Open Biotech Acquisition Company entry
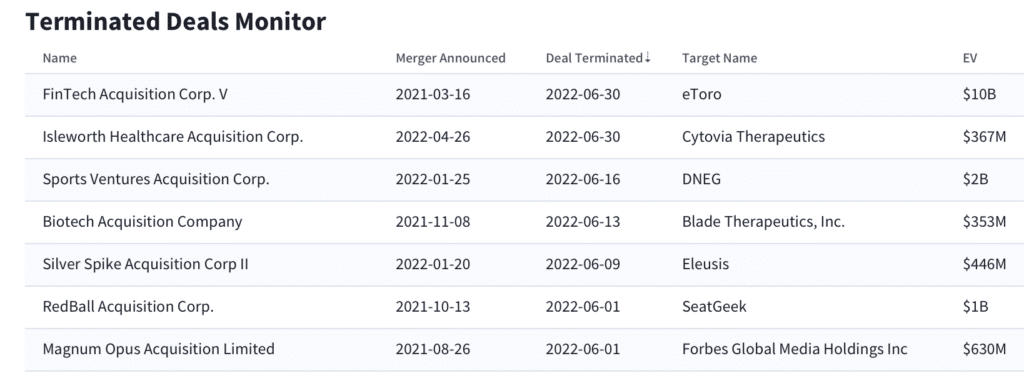This screenshot has width=1024, height=376. coord(524,222)
